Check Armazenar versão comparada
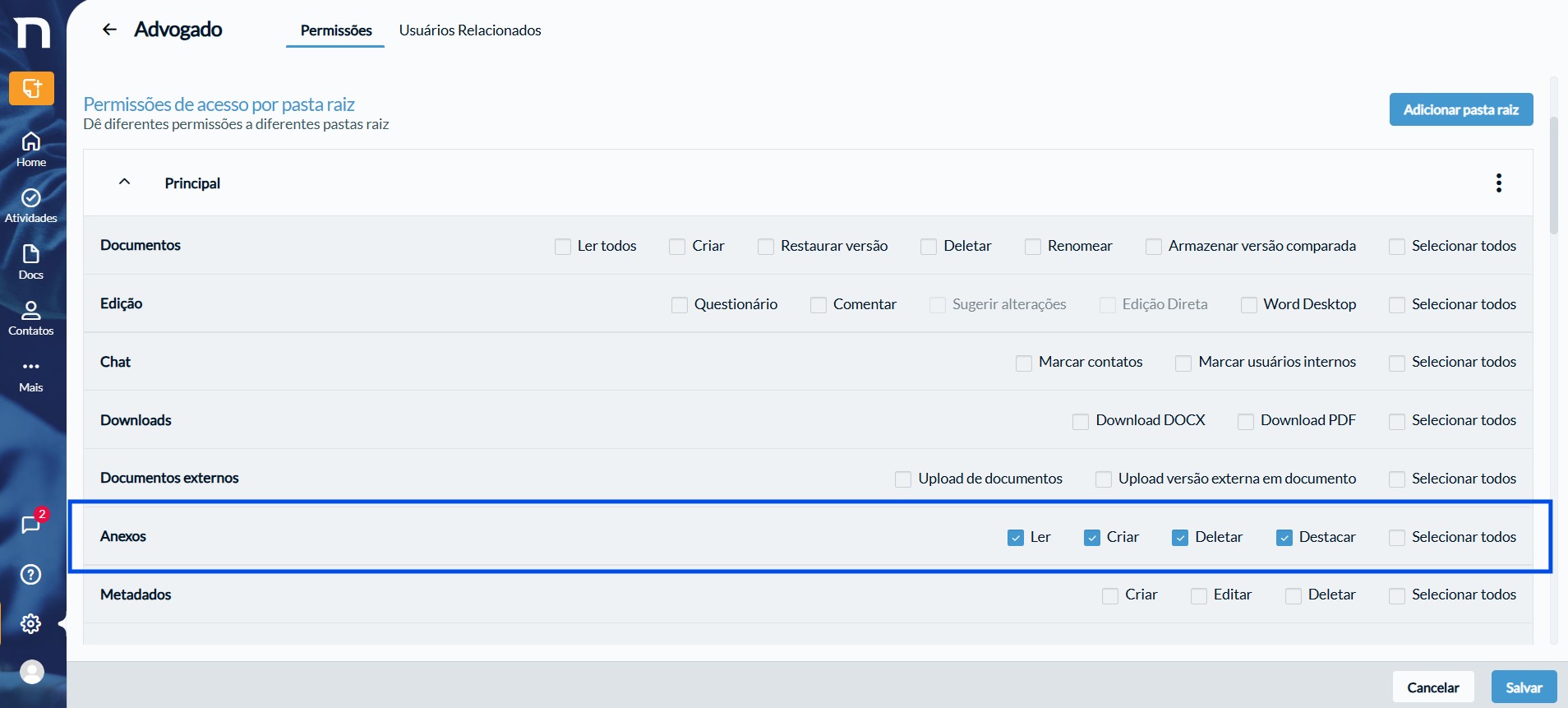This screenshot has height=708, width=1568. pos(1154,247)
